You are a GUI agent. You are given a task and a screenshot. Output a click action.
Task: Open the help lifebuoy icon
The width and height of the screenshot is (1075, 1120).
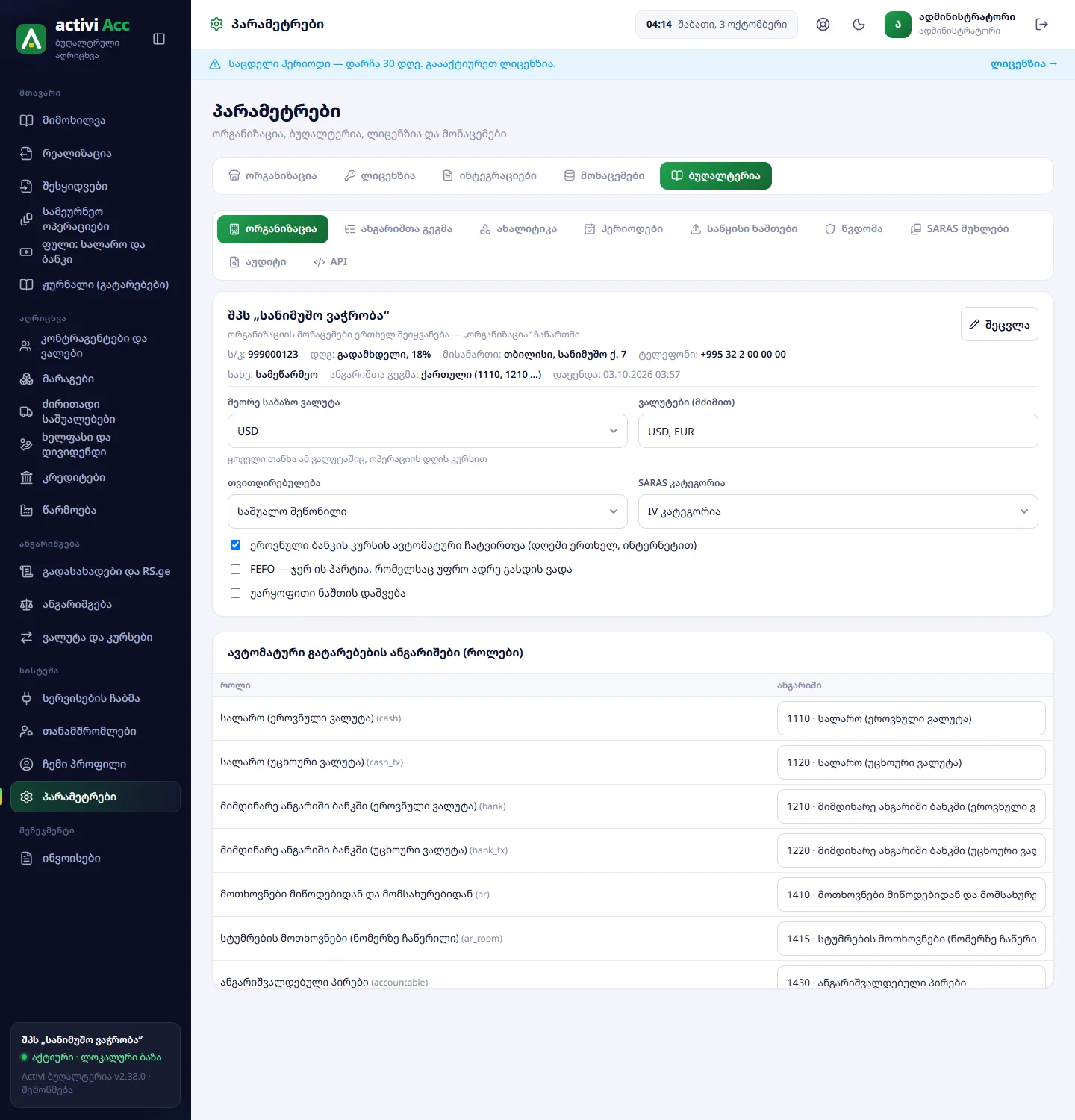pyautogui.click(x=823, y=25)
